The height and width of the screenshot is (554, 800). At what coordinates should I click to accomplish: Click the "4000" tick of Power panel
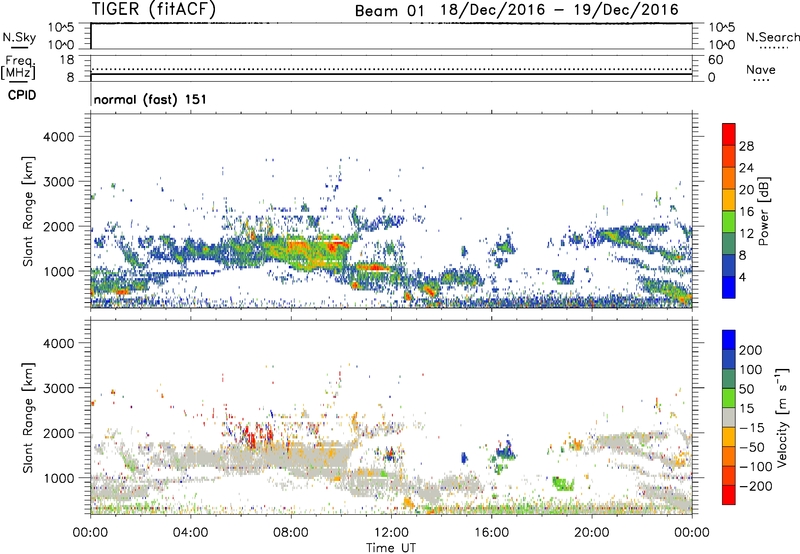point(58,137)
